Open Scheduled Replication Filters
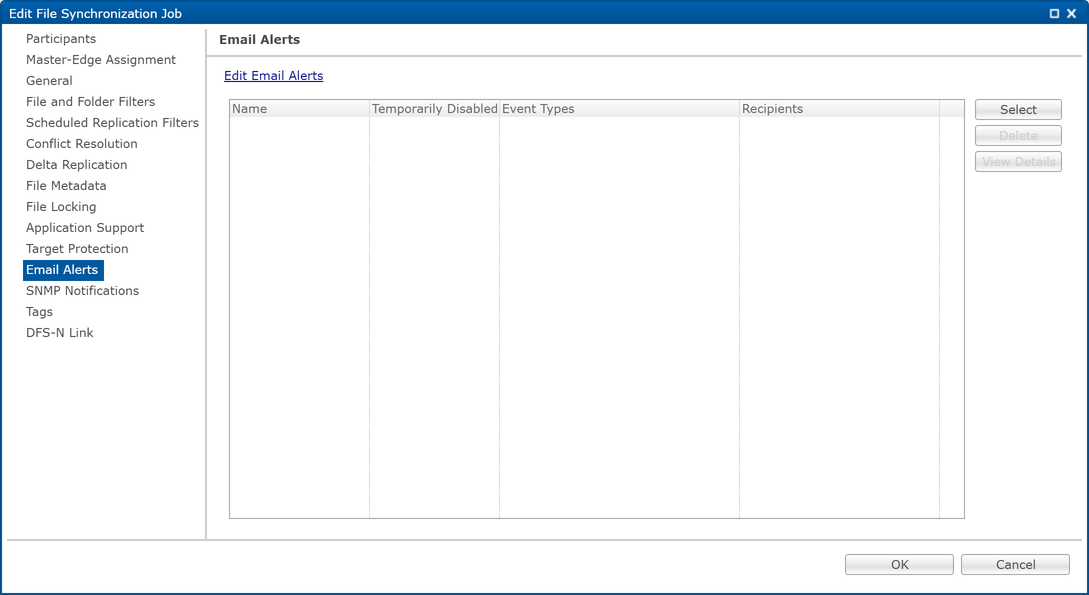The height and width of the screenshot is (595, 1089). click(113, 123)
